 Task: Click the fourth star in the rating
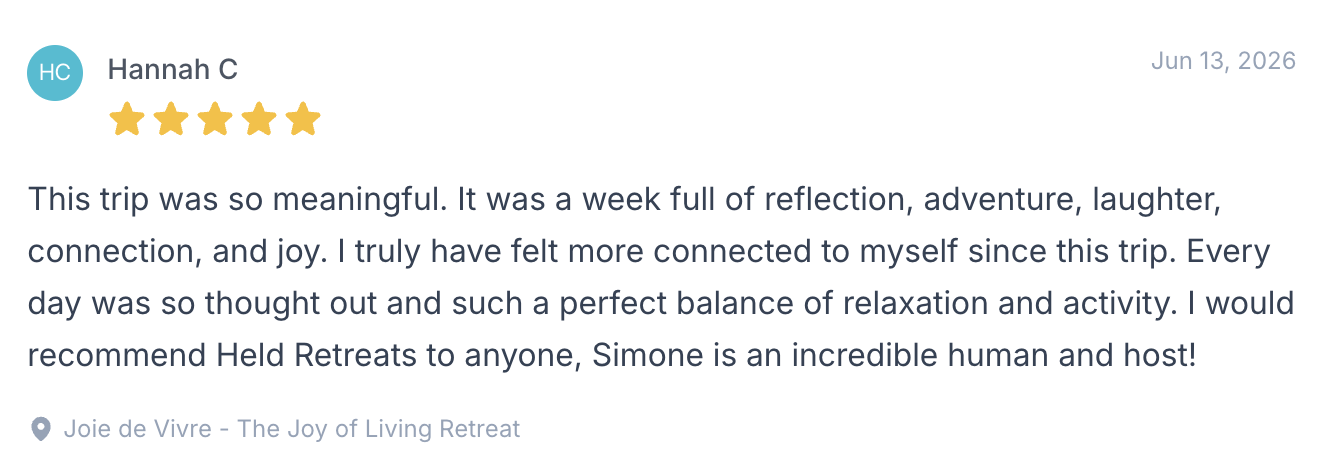pos(259,119)
